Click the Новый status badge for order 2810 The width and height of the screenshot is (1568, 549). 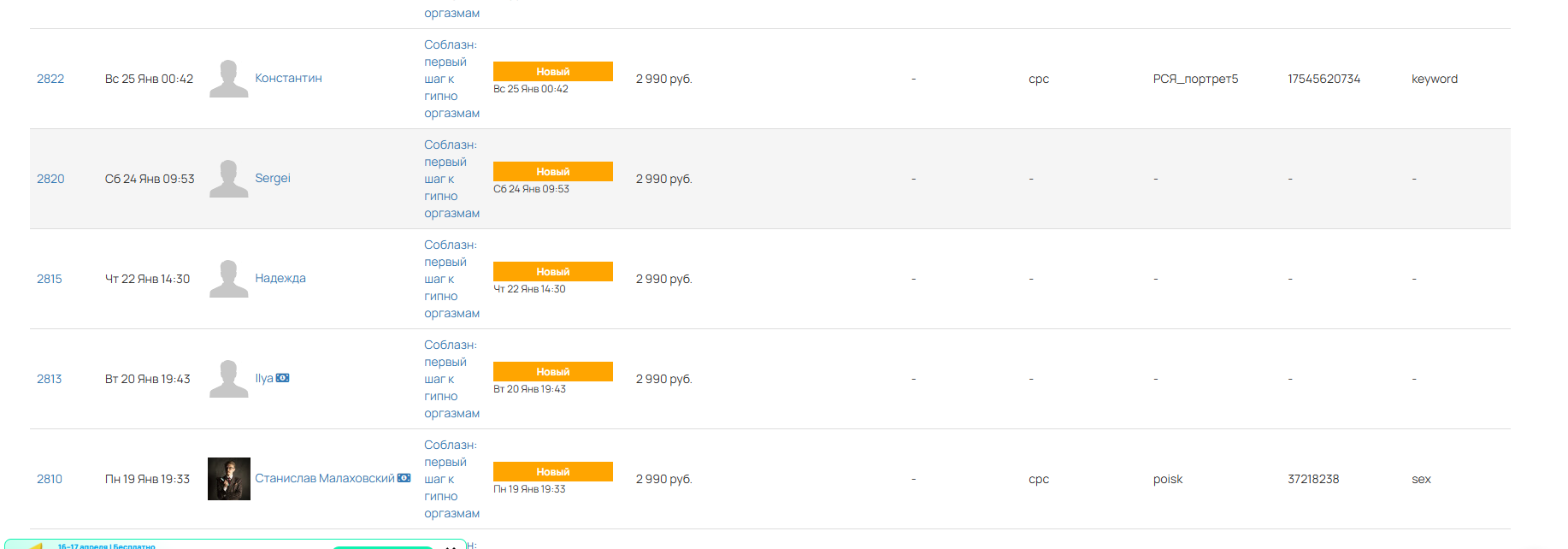tap(552, 472)
